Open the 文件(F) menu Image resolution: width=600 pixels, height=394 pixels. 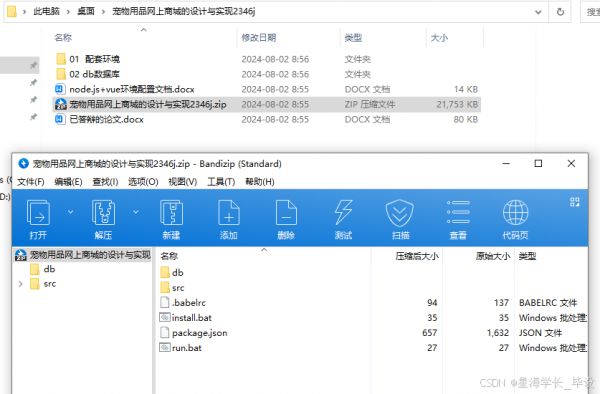tap(31, 182)
